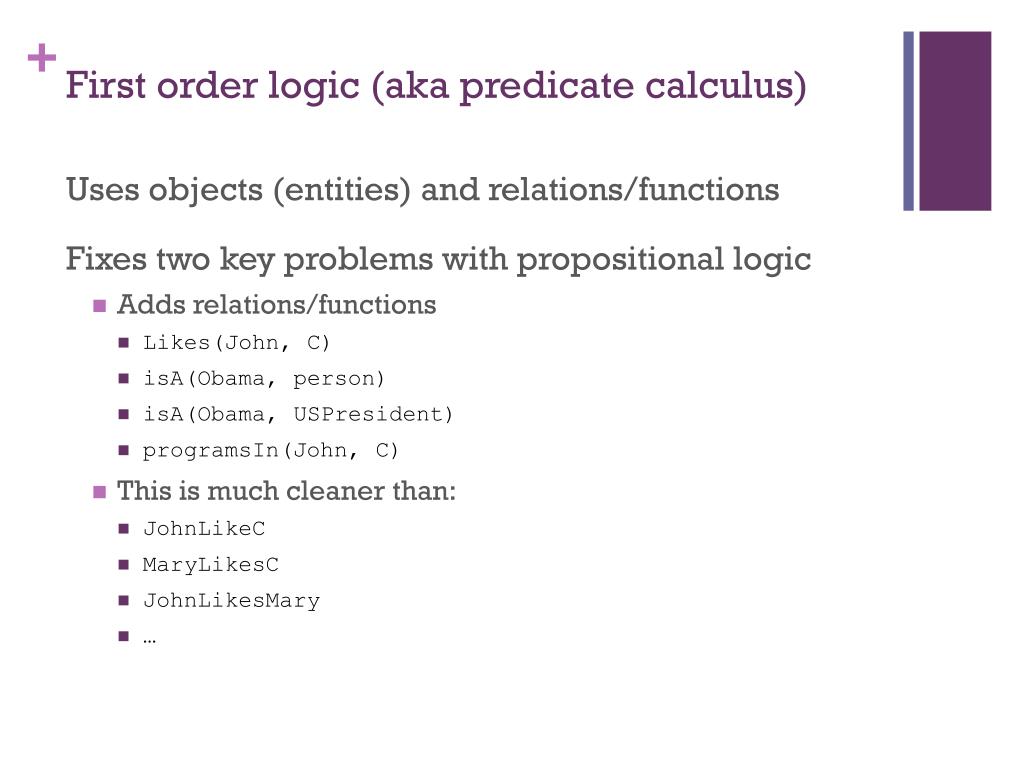
Task: Click bullet icon beside 'Adds relations/functions'
Action: pyautogui.click(x=99, y=306)
